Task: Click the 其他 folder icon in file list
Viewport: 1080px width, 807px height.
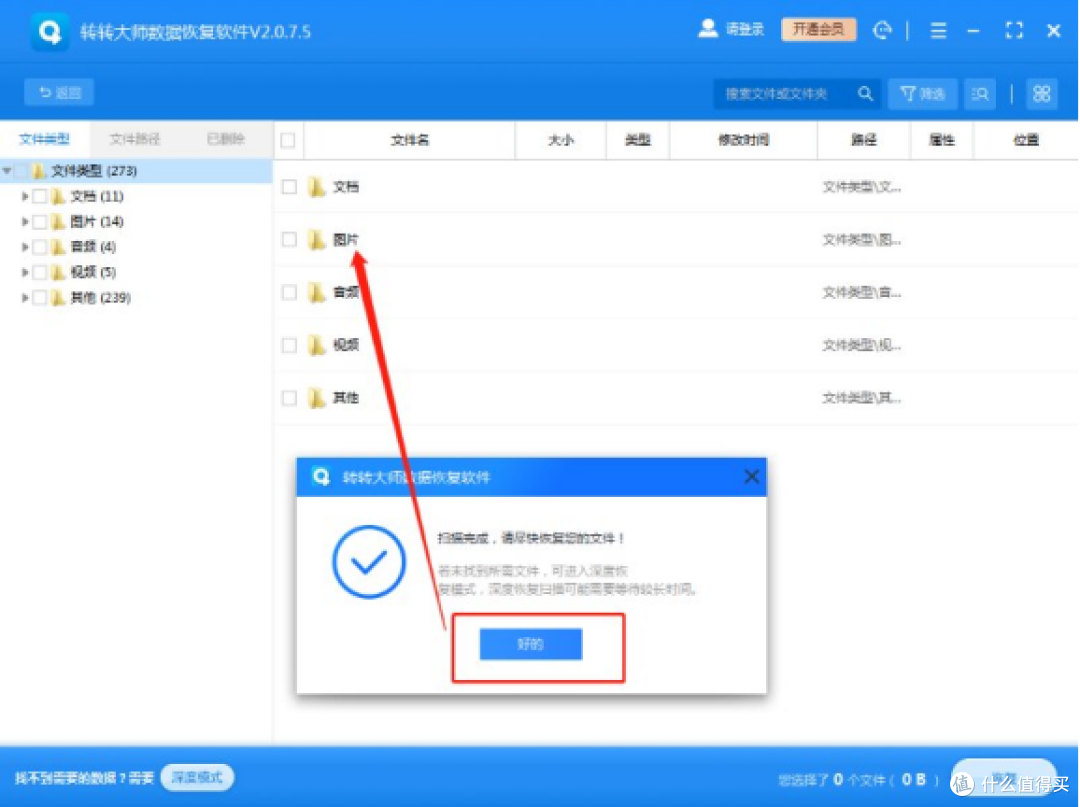Action: pos(316,398)
